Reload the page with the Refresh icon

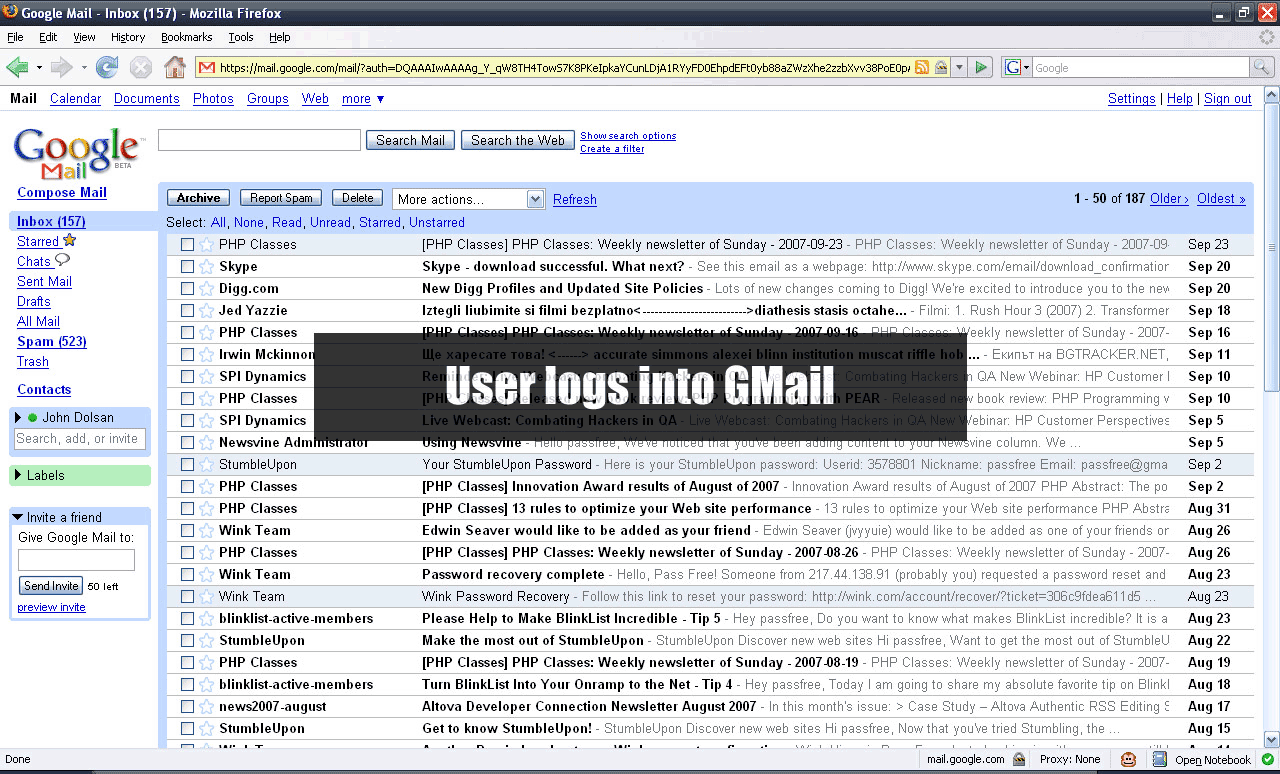tap(107, 67)
